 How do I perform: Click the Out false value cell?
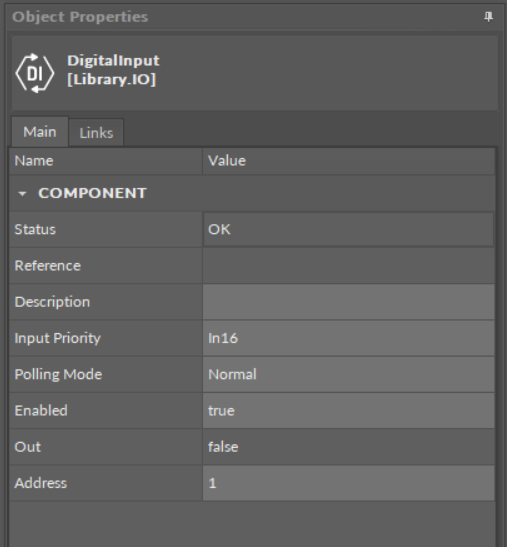tap(348, 447)
